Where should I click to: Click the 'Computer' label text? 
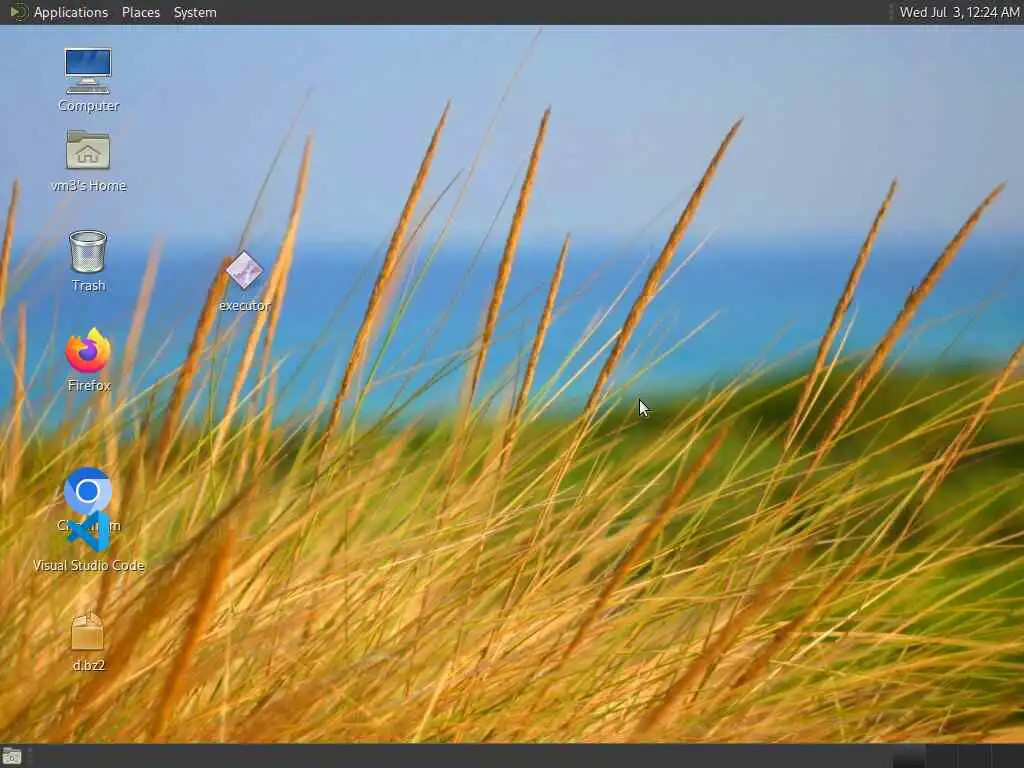click(89, 106)
